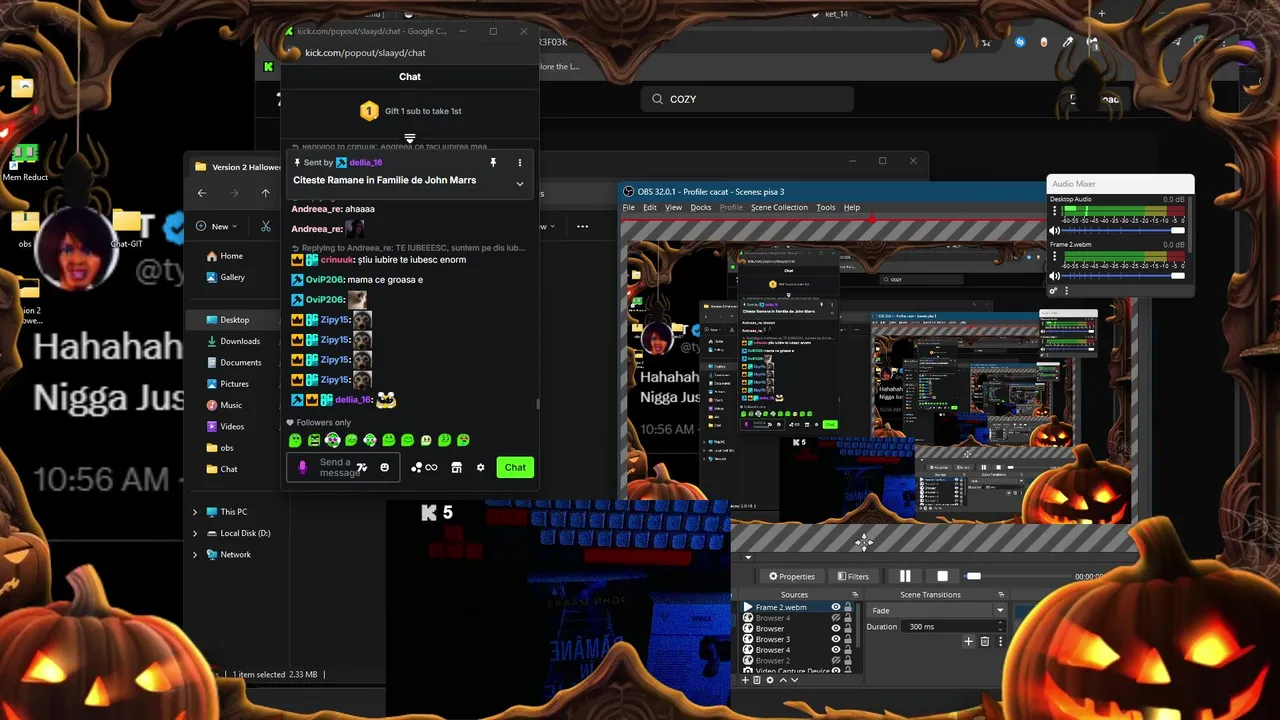The image size is (1280, 720).
Task: Open New dropdown in File Explorer
Action: pos(218,226)
